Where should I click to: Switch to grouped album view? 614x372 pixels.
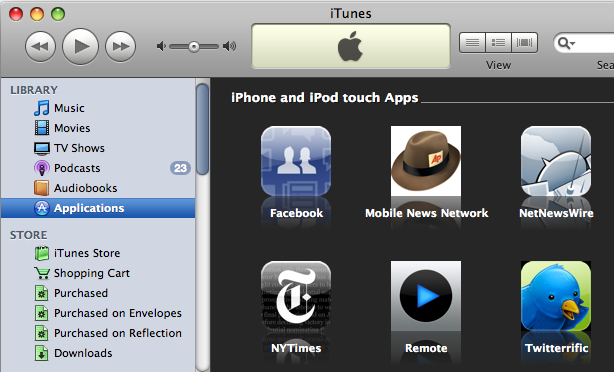[498, 42]
